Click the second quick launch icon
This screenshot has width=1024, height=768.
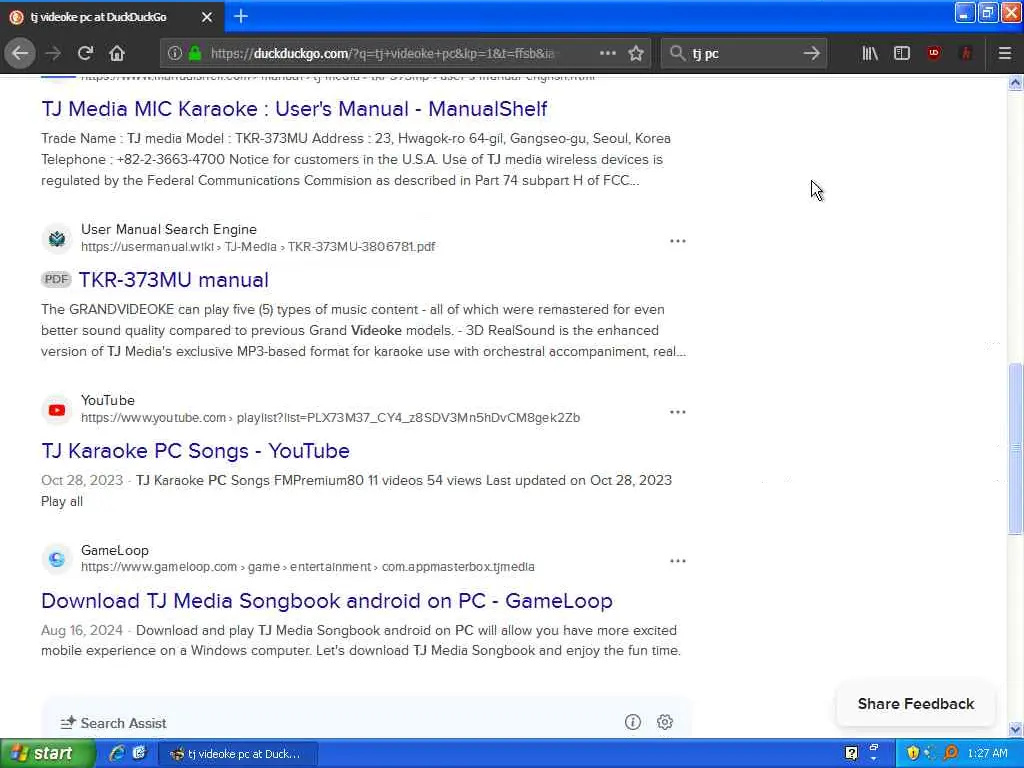pyautogui.click(x=139, y=753)
